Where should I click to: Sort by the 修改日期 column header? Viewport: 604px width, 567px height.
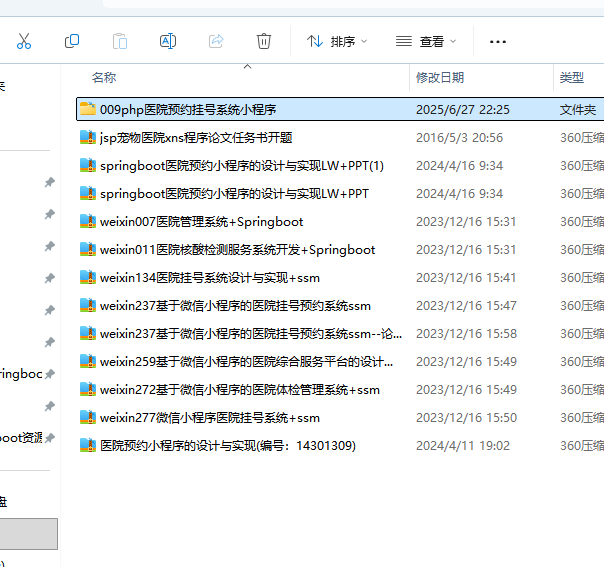440,77
